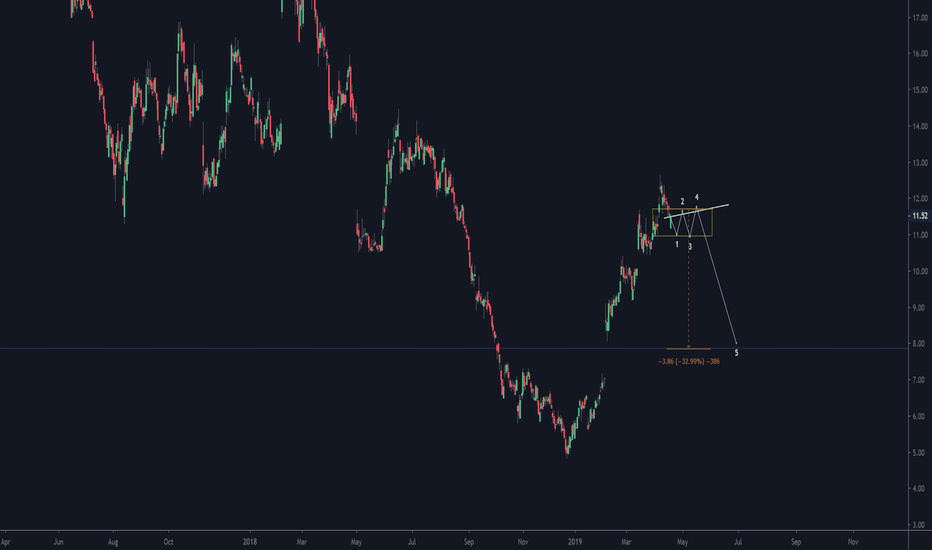Select wave label 1 below the rectangle
The width and height of the screenshot is (932, 550).
pyautogui.click(x=676, y=244)
